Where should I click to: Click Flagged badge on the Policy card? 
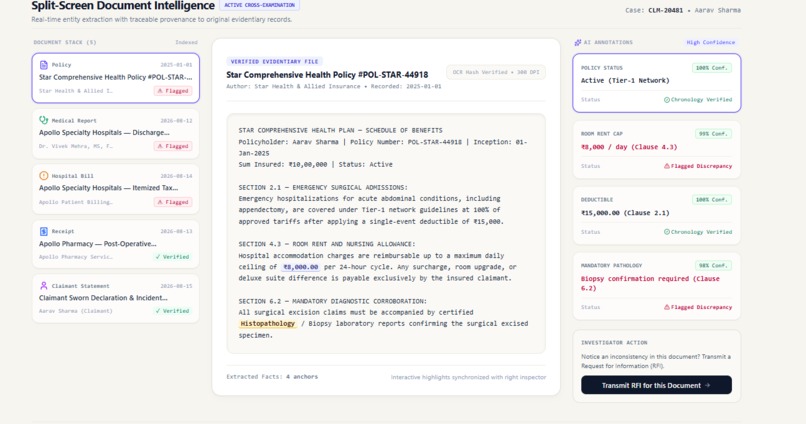pyautogui.click(x=173, y=91)
